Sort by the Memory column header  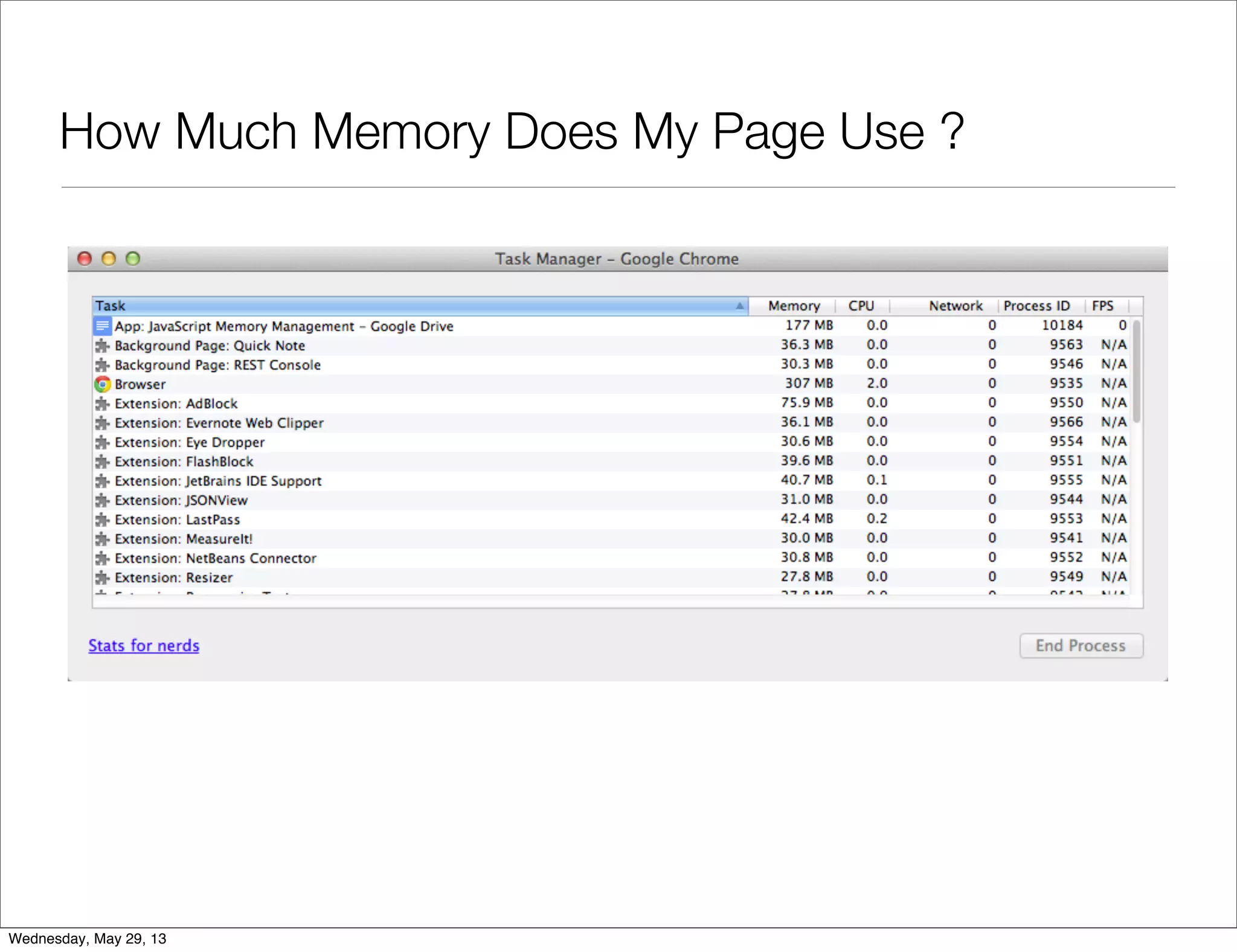(792, 306)
